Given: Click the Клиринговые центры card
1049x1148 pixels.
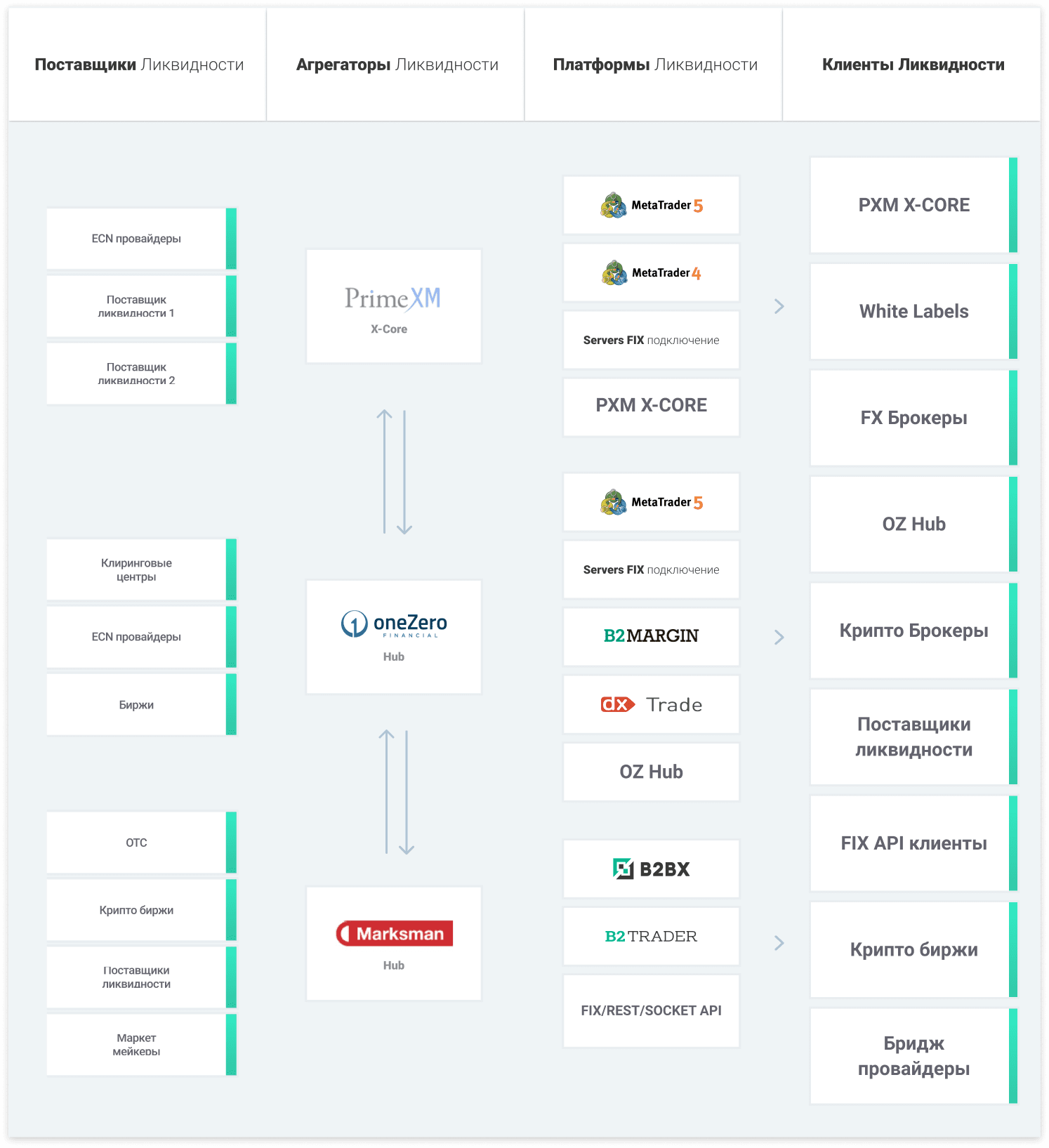Looking at the screenshot, I should click(141, 569).
